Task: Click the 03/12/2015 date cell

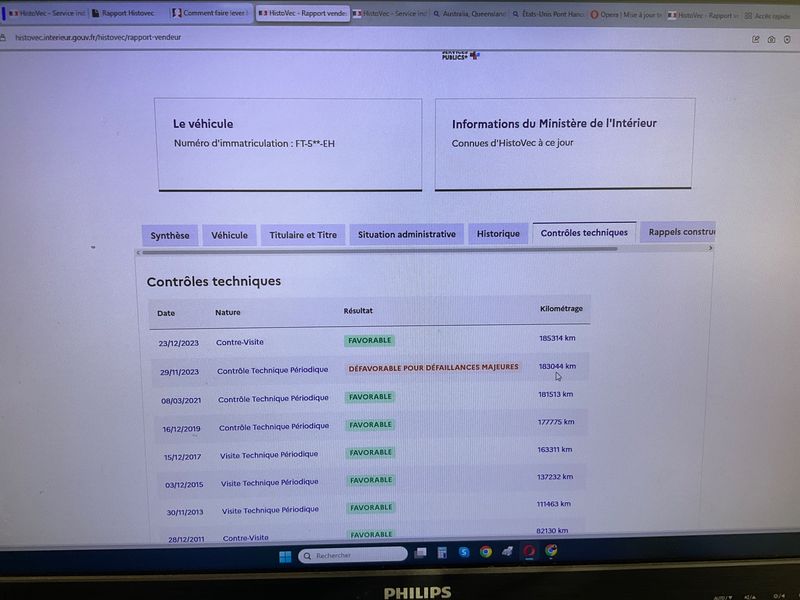Action: (x=184, y=485)
